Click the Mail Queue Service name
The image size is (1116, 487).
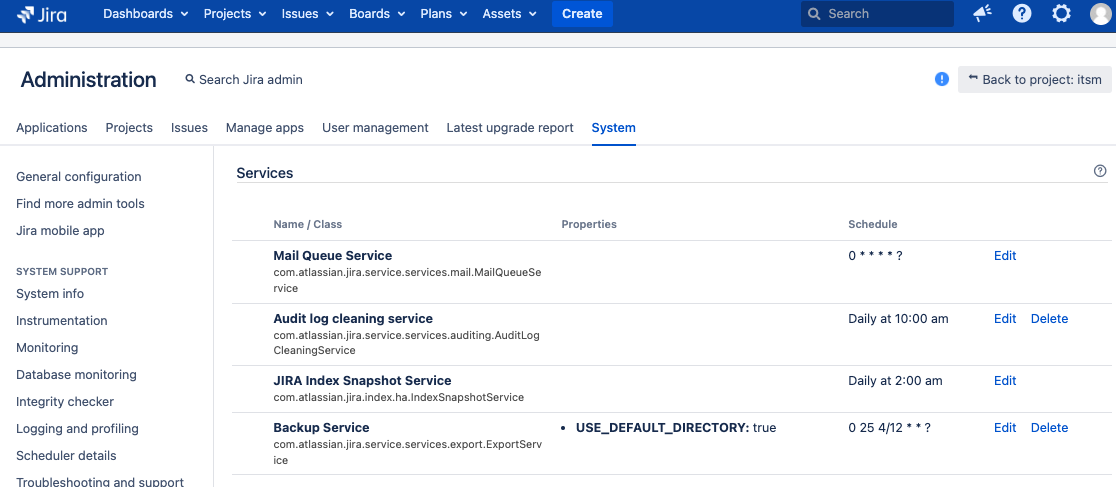coord(332,255)
